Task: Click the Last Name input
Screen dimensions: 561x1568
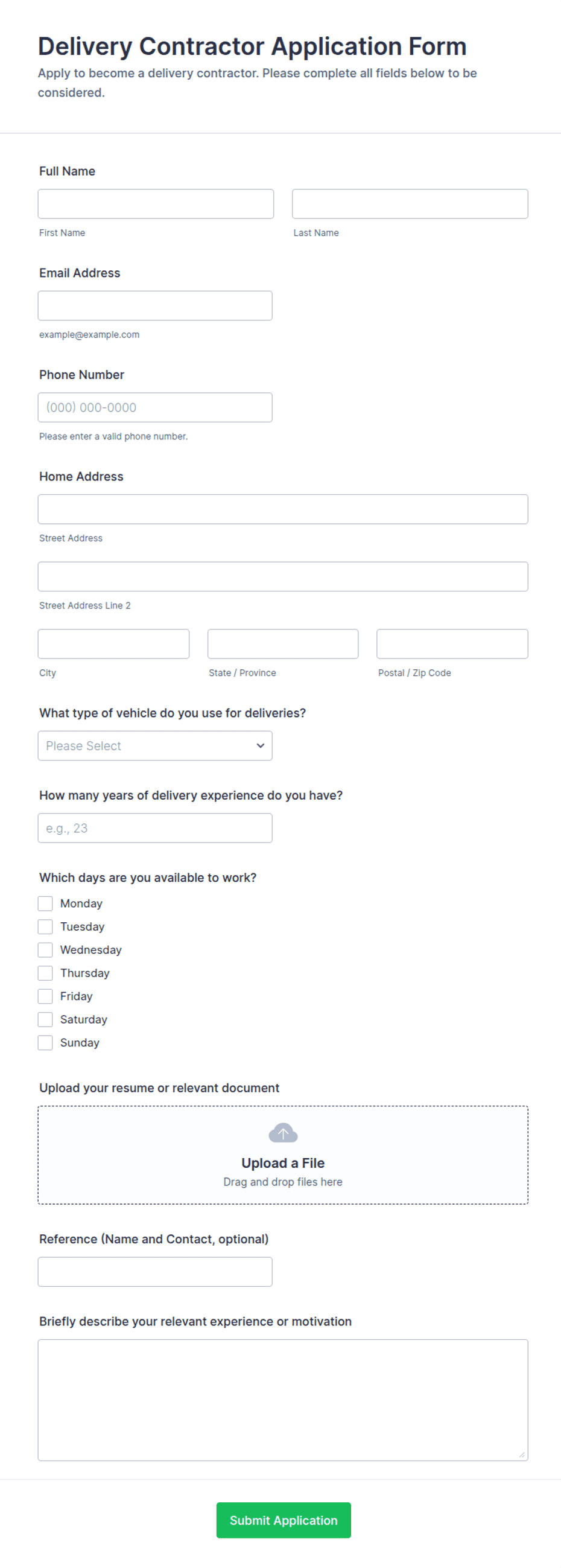Action: [410, 204]
